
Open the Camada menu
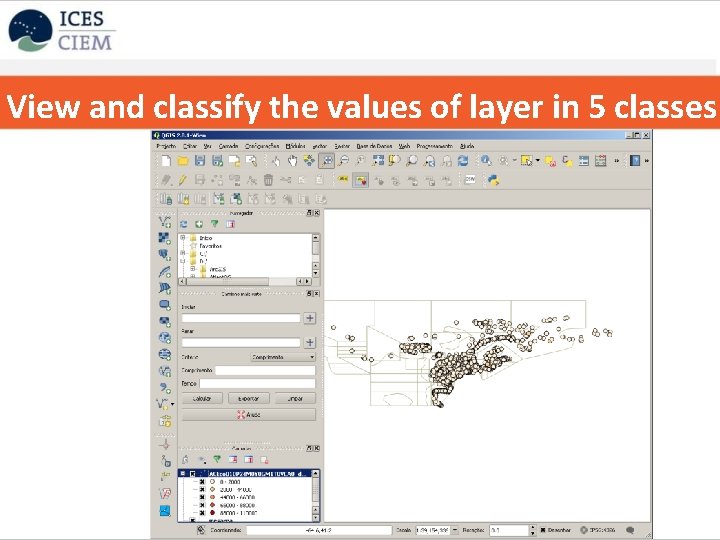tap(228, 146)
